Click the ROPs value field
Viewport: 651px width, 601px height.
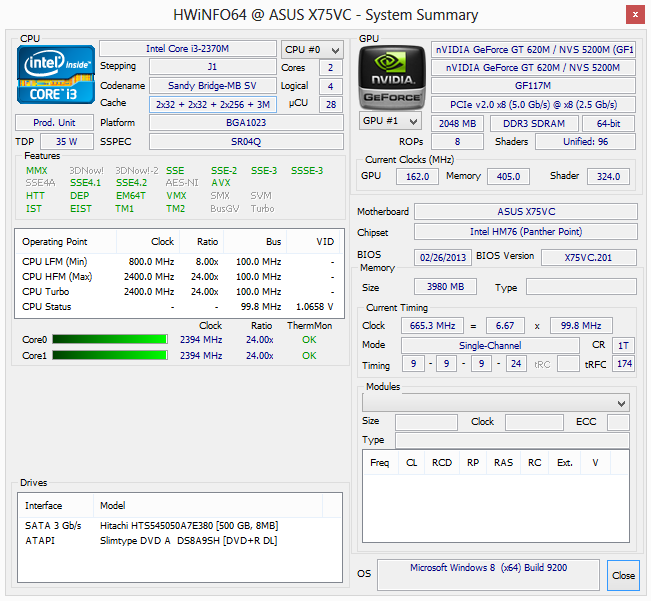pyautogui.click(x=458, y=142)
